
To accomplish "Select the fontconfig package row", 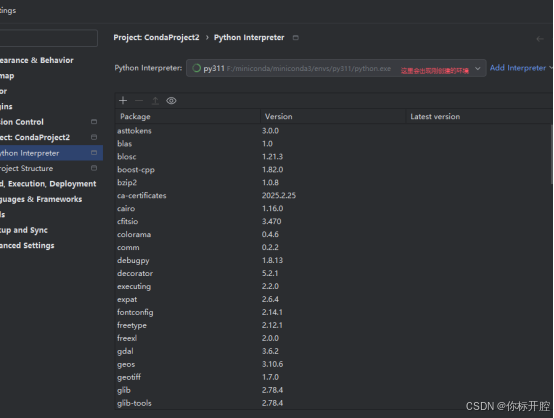I will point(333,312).
